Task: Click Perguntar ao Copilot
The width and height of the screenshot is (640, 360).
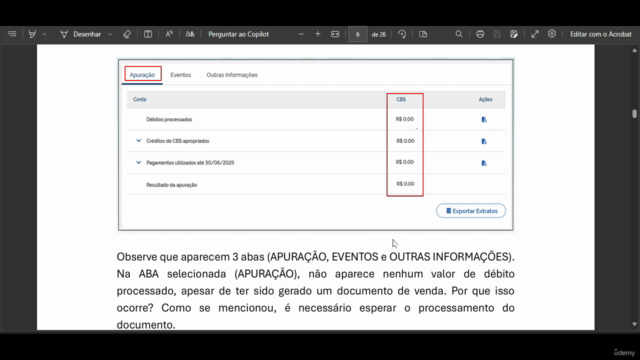Action: click(x=238, y=34)
